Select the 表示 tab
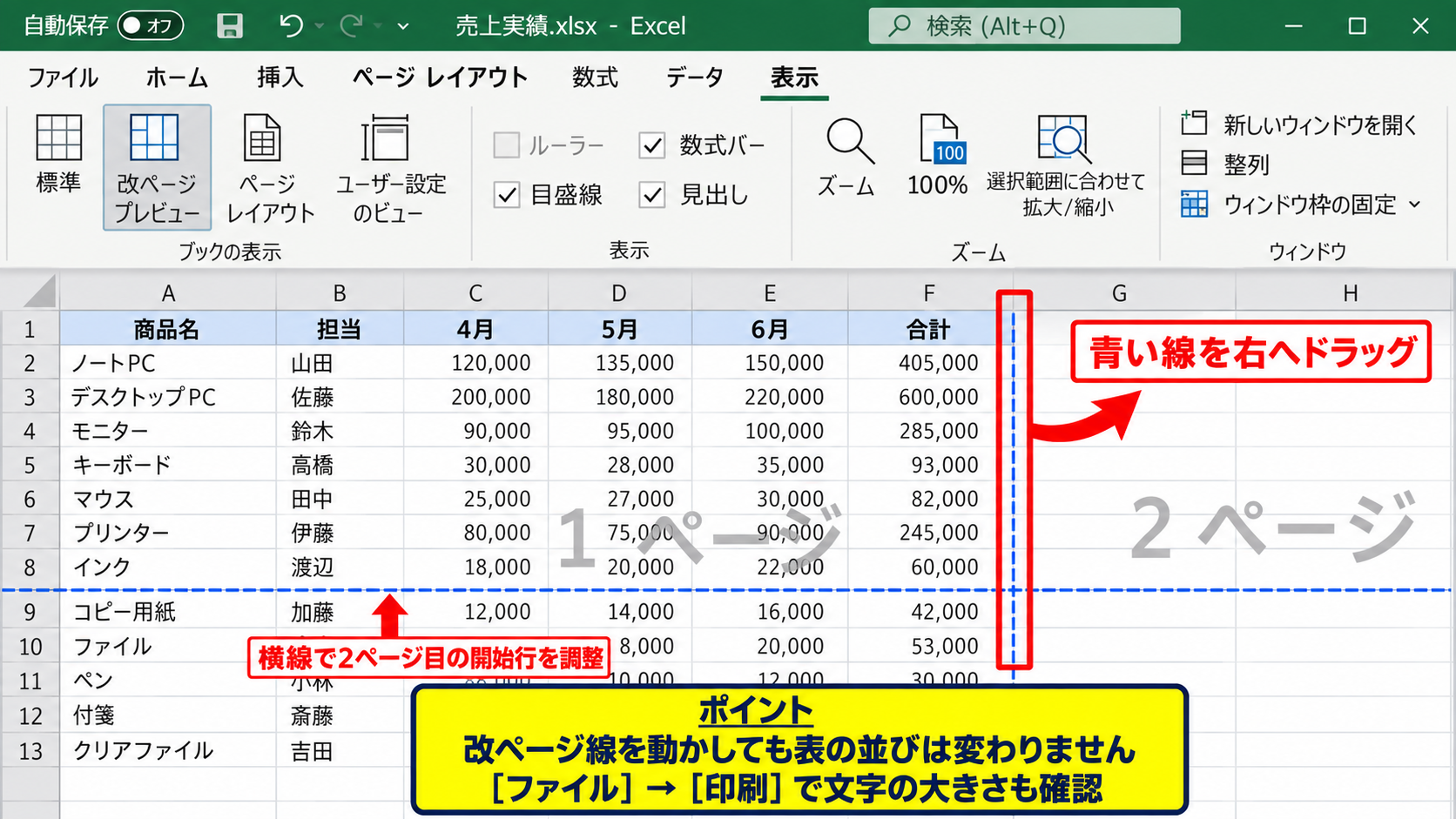 pyautogui.click(x=794, y=77)
